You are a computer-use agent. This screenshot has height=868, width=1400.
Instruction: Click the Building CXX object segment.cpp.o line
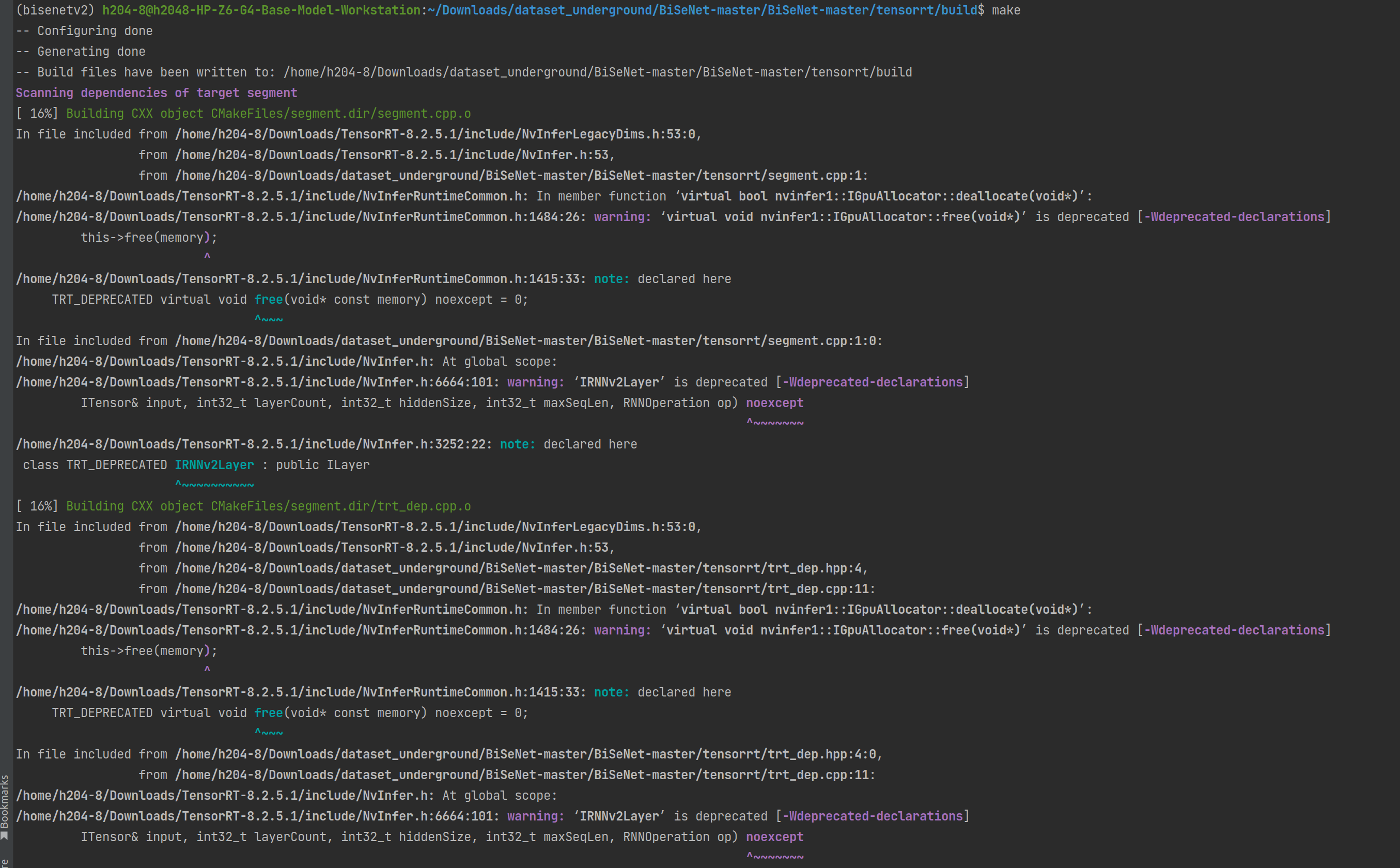click(x=242, y=113)
